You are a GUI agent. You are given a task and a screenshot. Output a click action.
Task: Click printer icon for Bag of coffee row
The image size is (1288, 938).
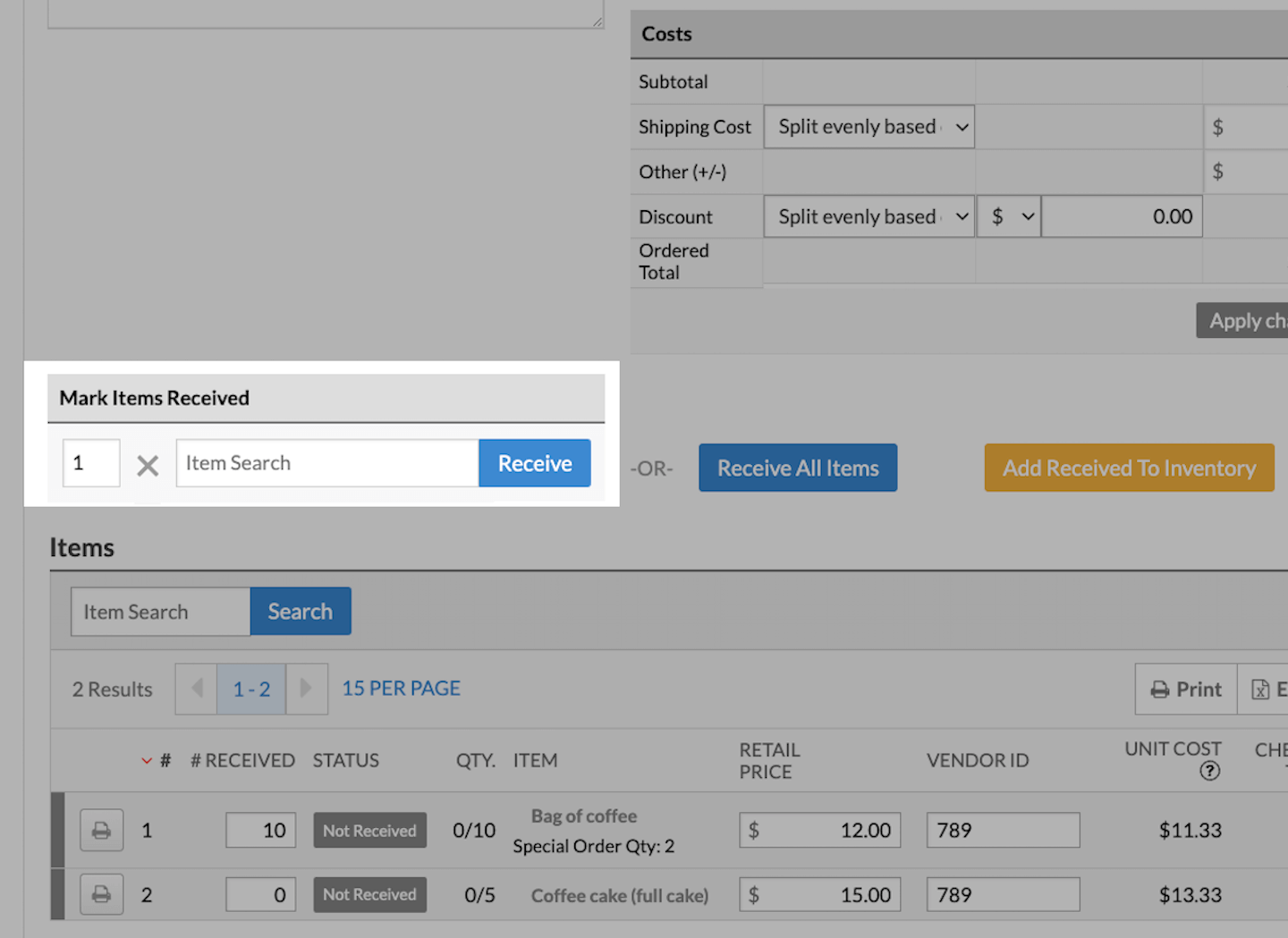(101, 831)
